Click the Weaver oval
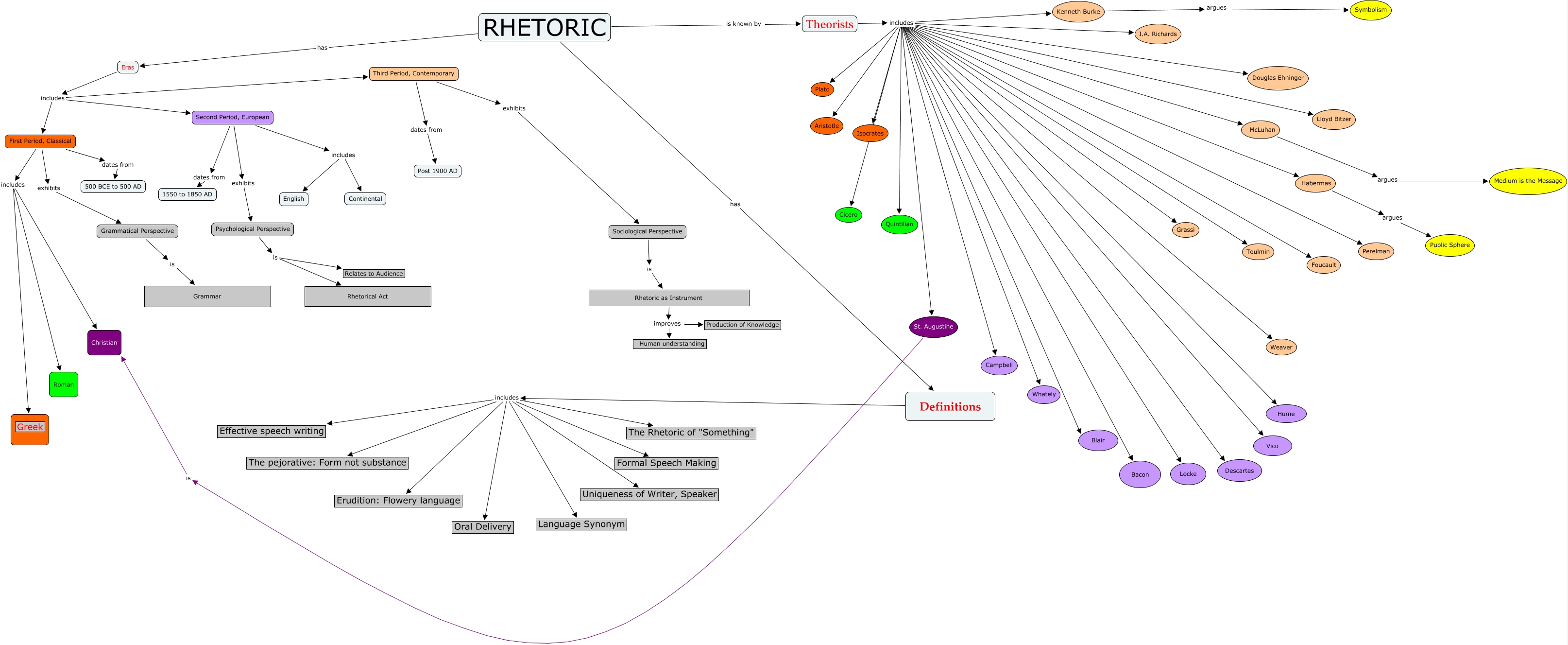 pyautogui.click(x=1281, y=348)
